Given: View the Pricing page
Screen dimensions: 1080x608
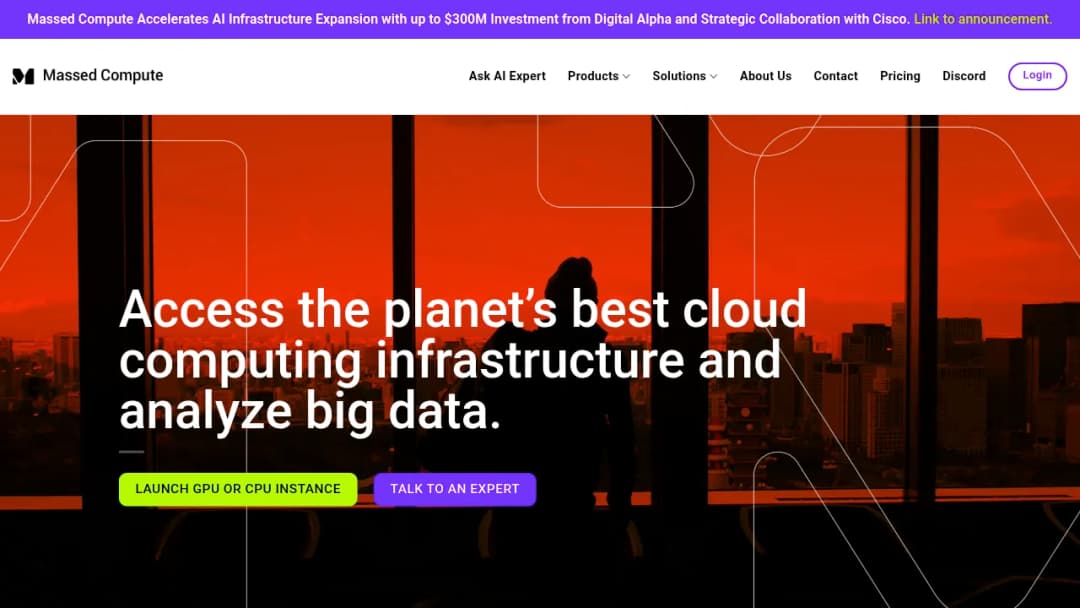Looking at the screenshot, I should click(x=900, y=76).
